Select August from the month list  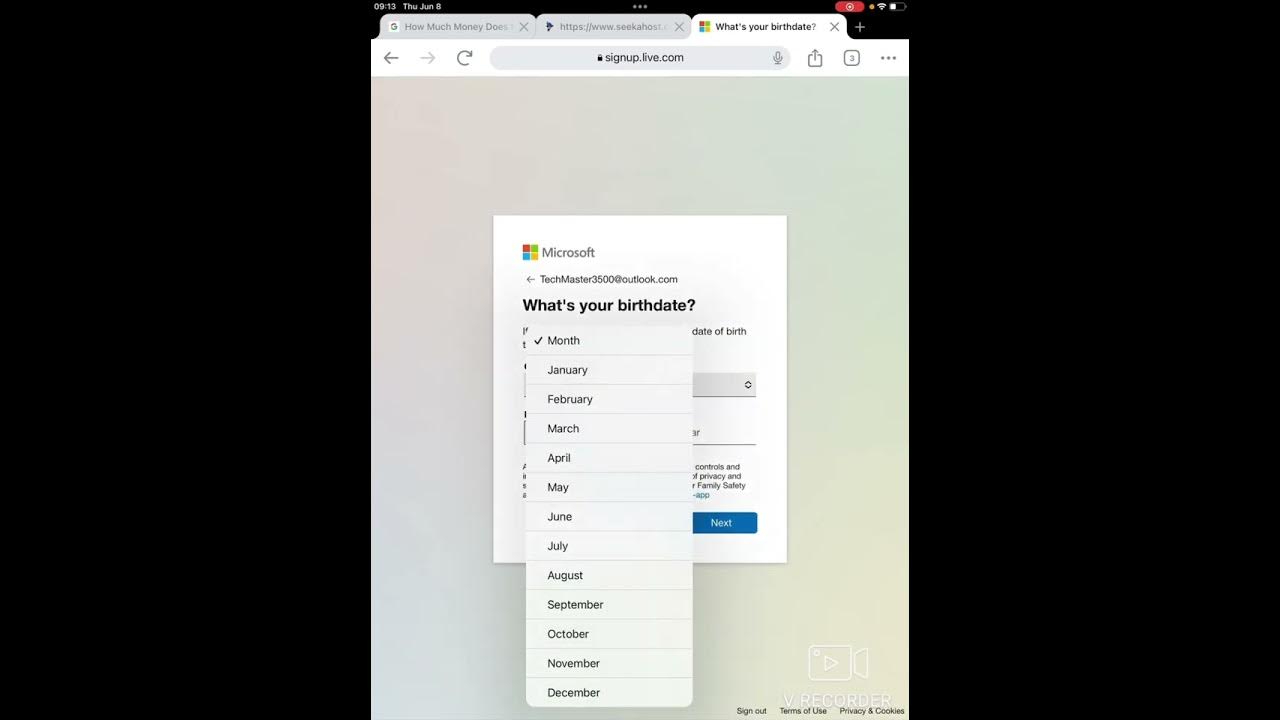click(x=609, y=575)
